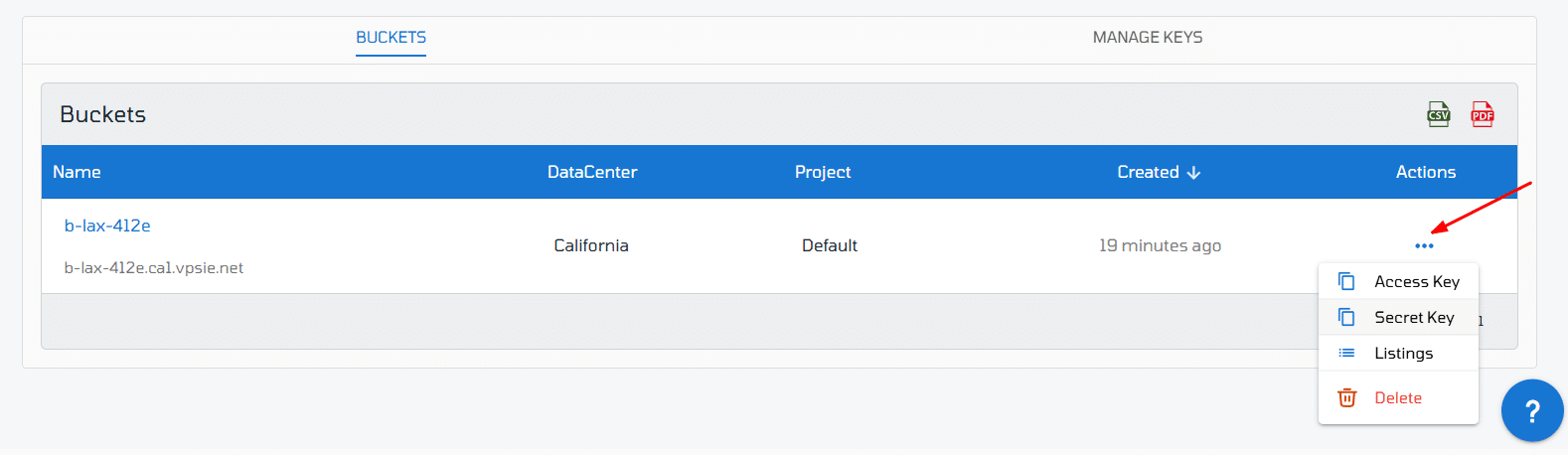Sort by Project column header

click(x=823, y=172)
